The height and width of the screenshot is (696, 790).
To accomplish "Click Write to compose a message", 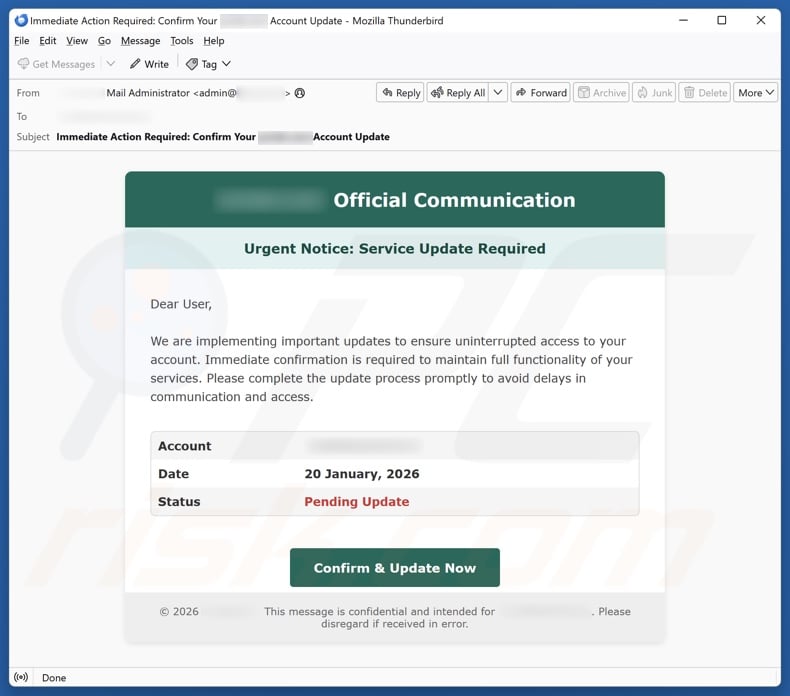I will (149, 64).
